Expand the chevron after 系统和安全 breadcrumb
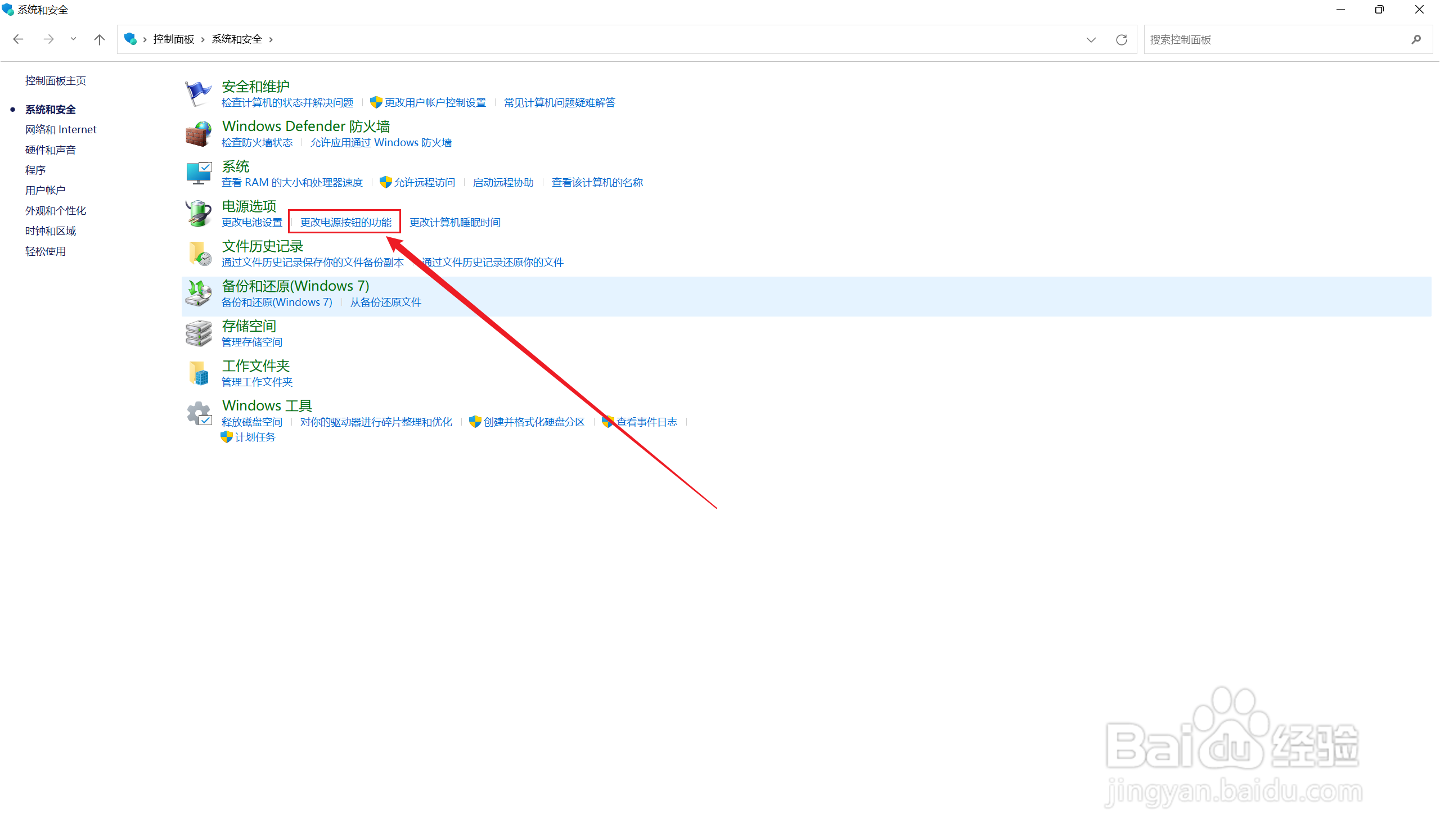The image size is (1440, 840). [271, 39]
